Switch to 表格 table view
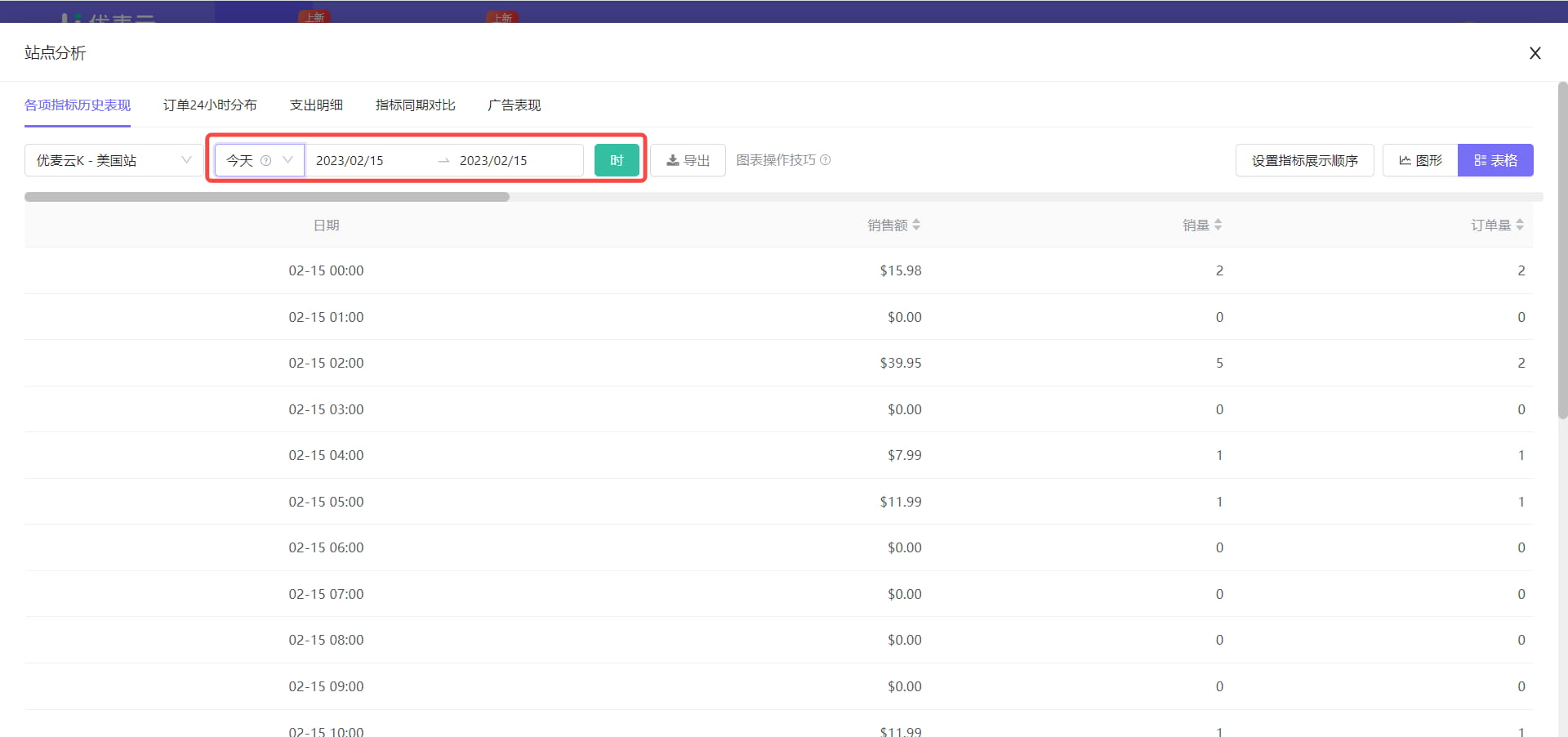The width and height of the screenshot is (1568, 737). (x=1495, y=160)
